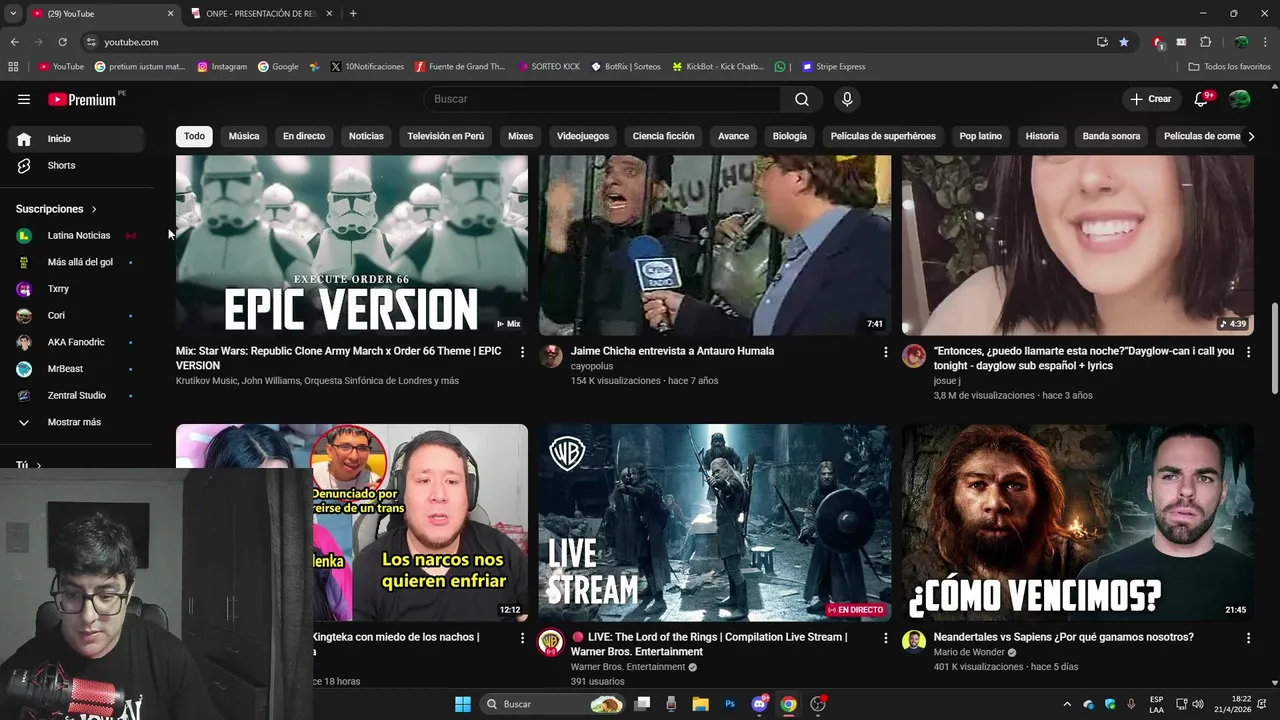Switch to the ONPE browser tab
This screenshot has height=720, width=1280.
(260, 14)
